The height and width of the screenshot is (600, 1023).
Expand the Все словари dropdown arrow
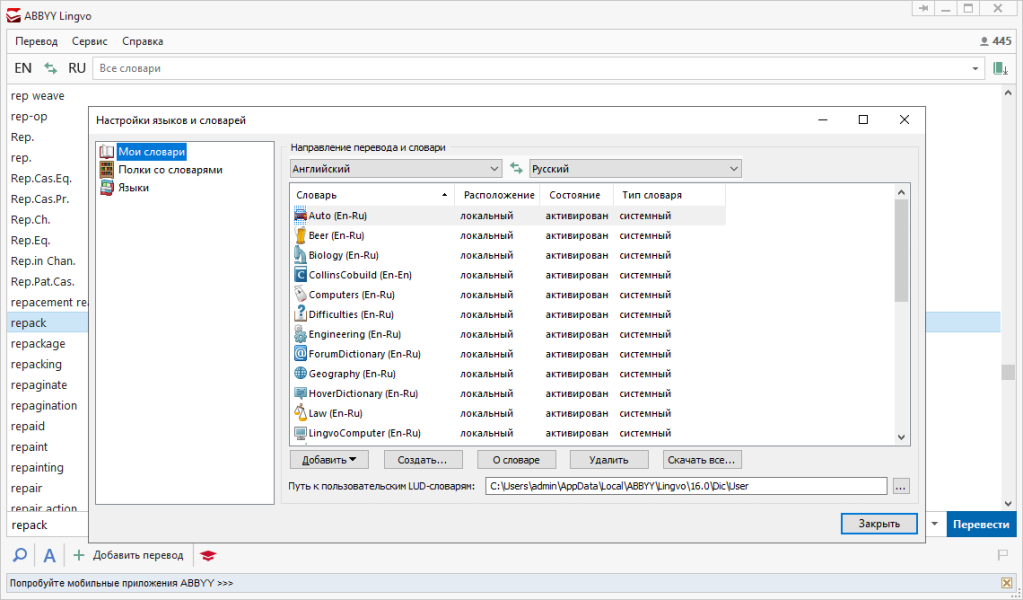pos(975,68)
